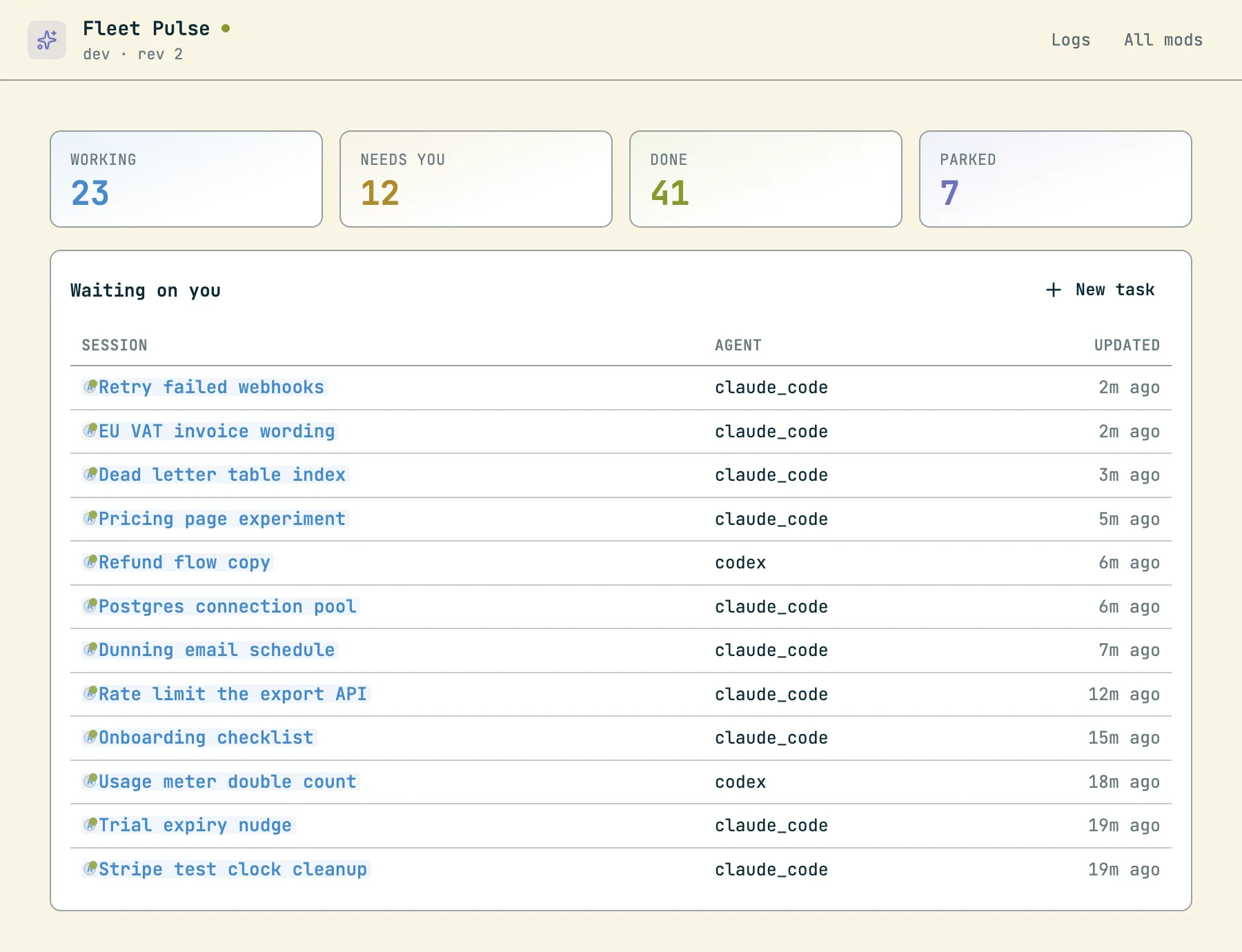Image resolution: width=1242 pixels, height=952 pixels.
Task: Click the AGENT column header
Action: coord(738,345)
